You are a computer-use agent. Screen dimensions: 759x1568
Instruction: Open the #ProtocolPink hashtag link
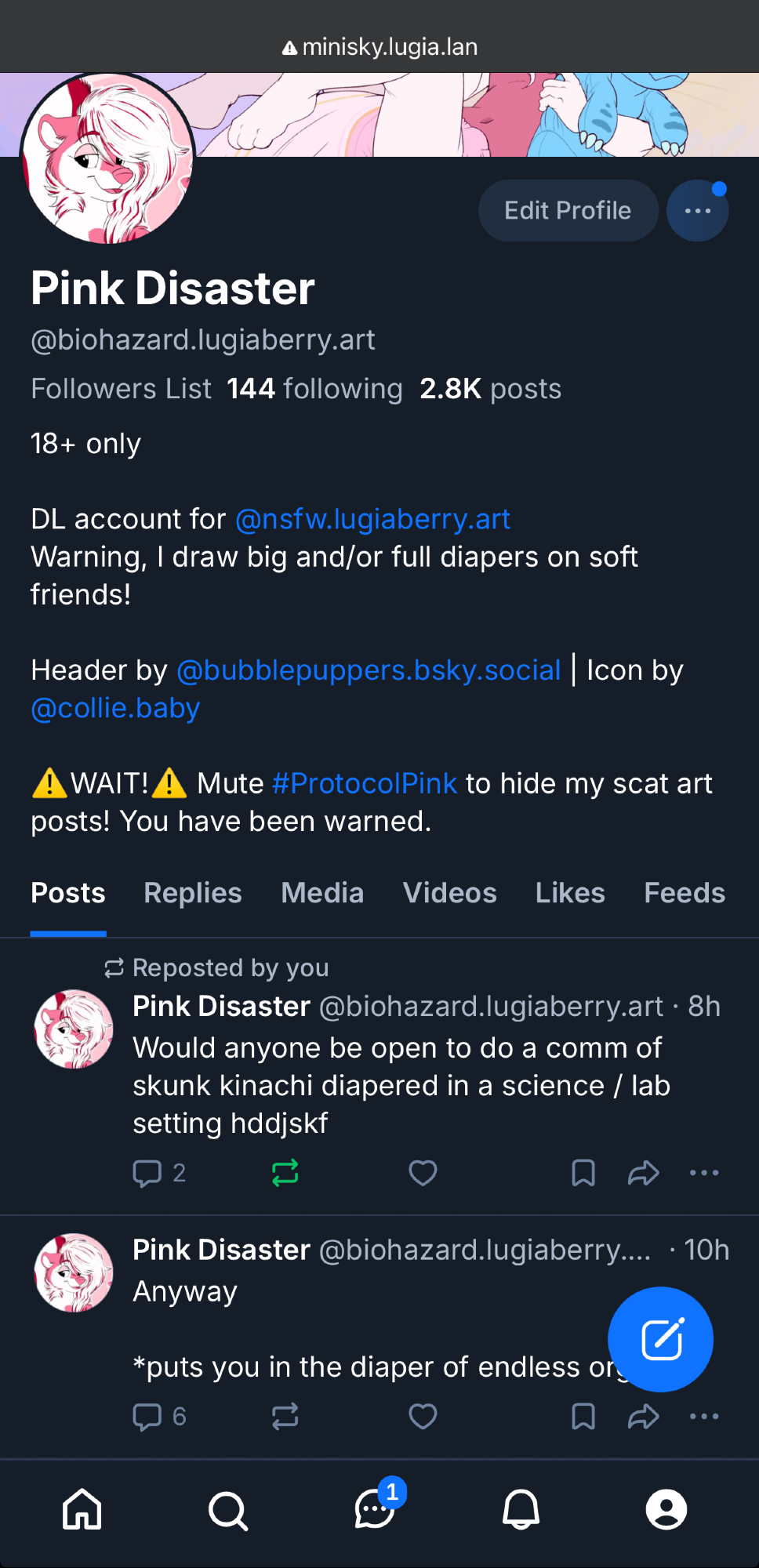click(x=365, y=783)
